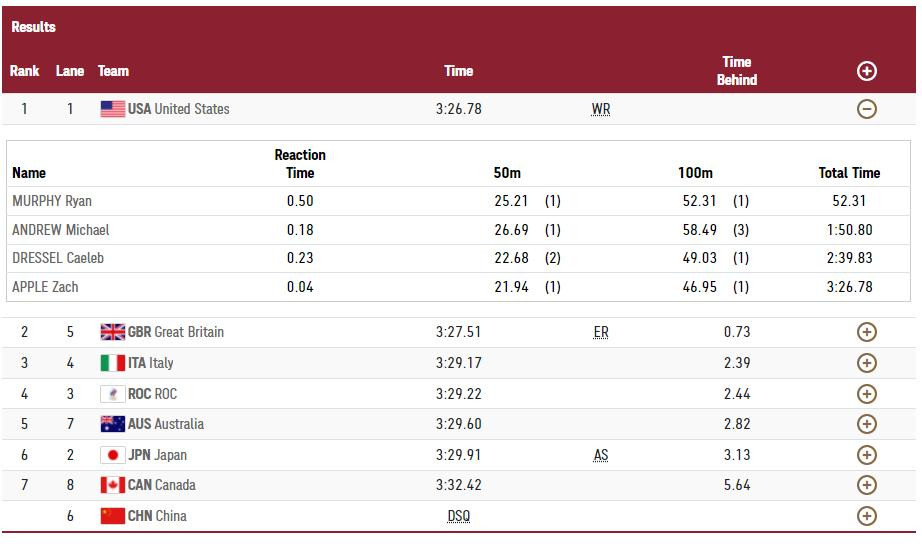The width and height of the screenshot is (922, 544).
Task: Click the USA flag icon
Action: pyautogui.click(x=112, y=109)
